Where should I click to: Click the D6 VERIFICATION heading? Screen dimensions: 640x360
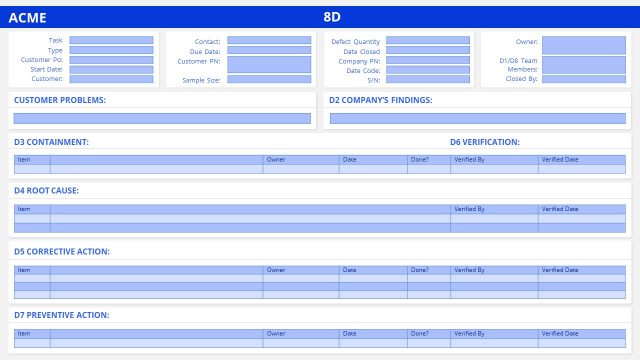click(x=484, y=142)
